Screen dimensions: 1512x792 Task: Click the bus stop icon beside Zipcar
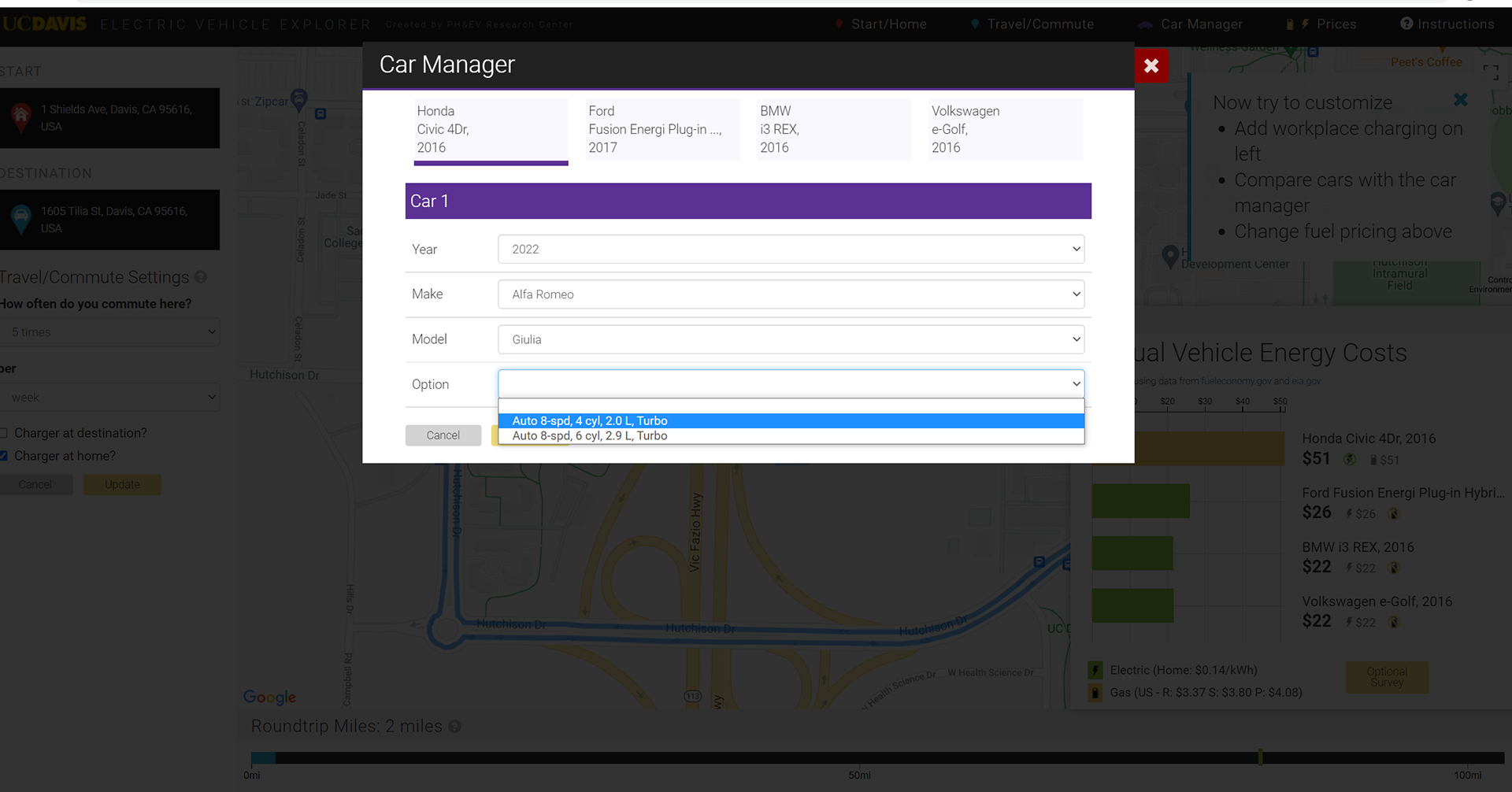tap(321, 114)
